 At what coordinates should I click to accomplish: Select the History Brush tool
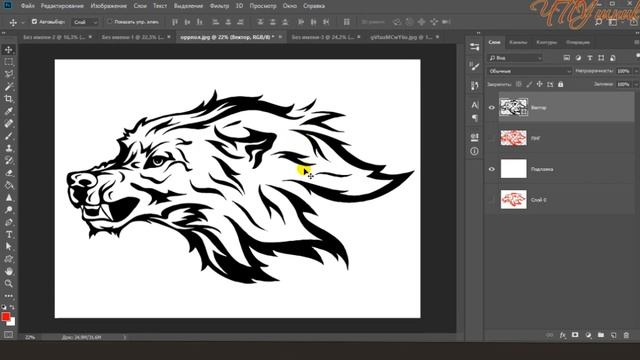9,160
